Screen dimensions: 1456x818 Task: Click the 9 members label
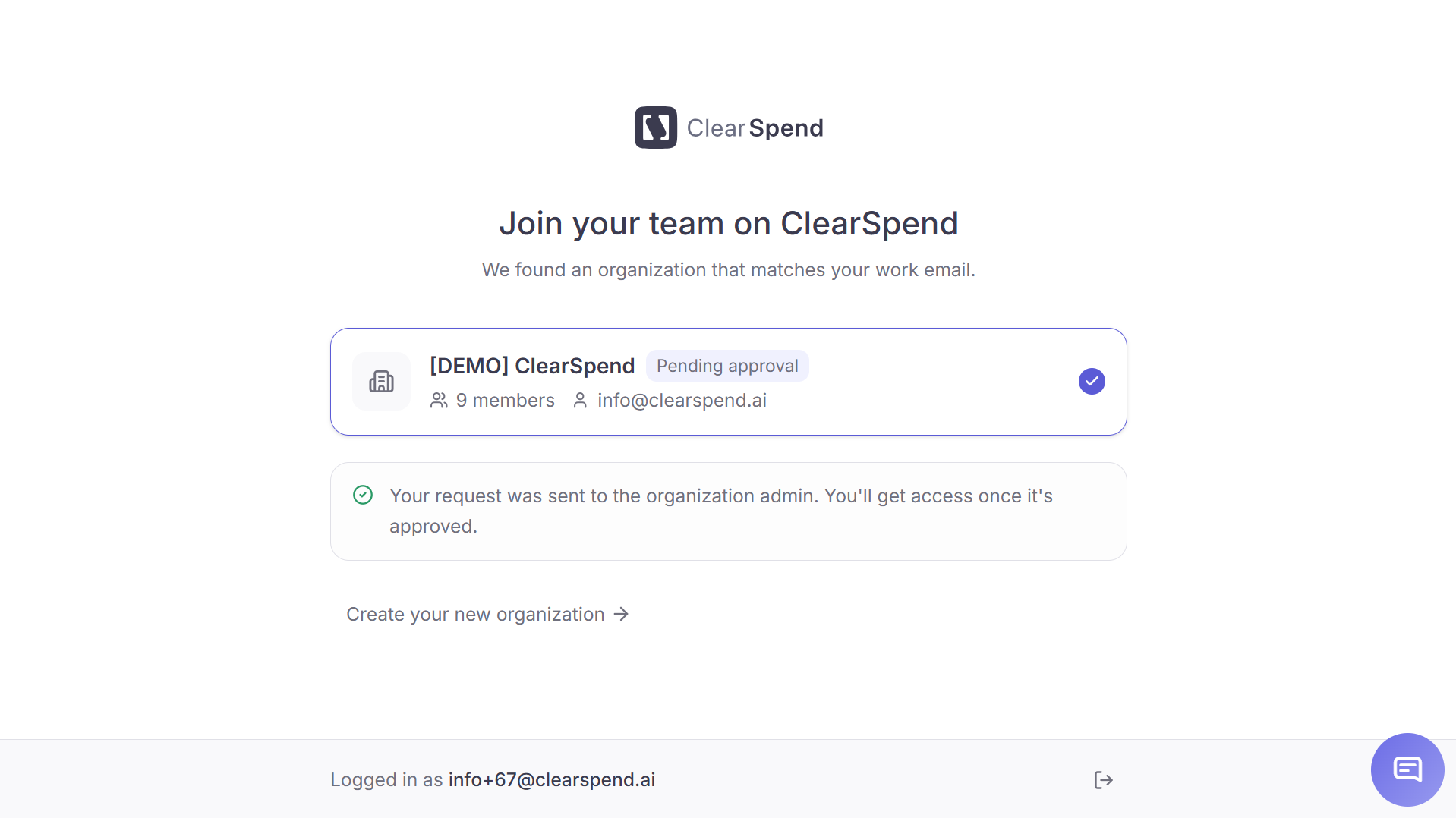click(x=506, y=401)
